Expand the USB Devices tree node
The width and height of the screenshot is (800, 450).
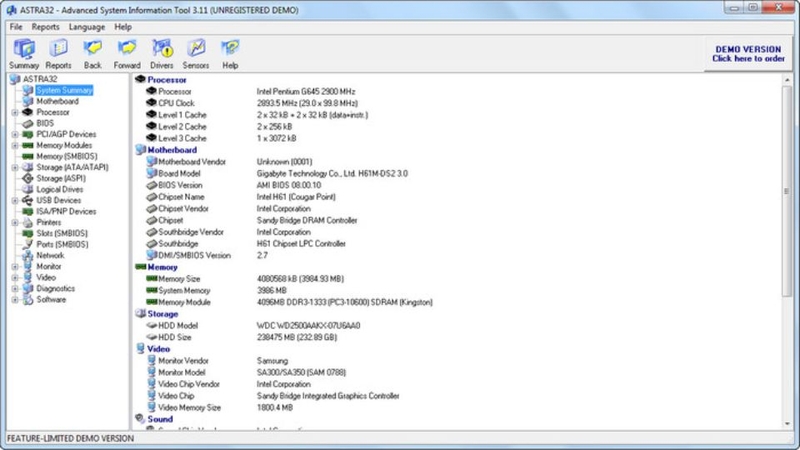(15, 201)
